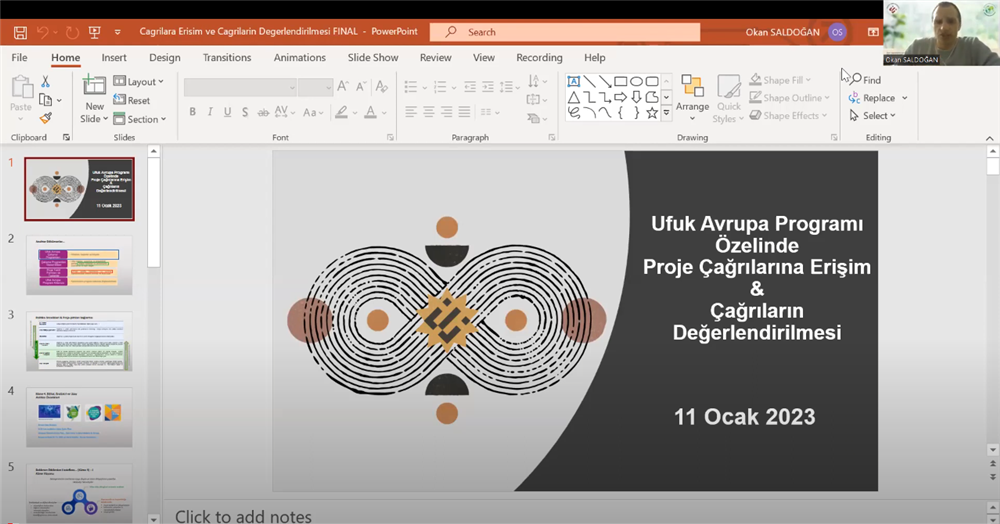Image resolution: width=1000 pixels, height=524 pixels.
Task: Open the Transitions tab
Action: tap(227, 57)
